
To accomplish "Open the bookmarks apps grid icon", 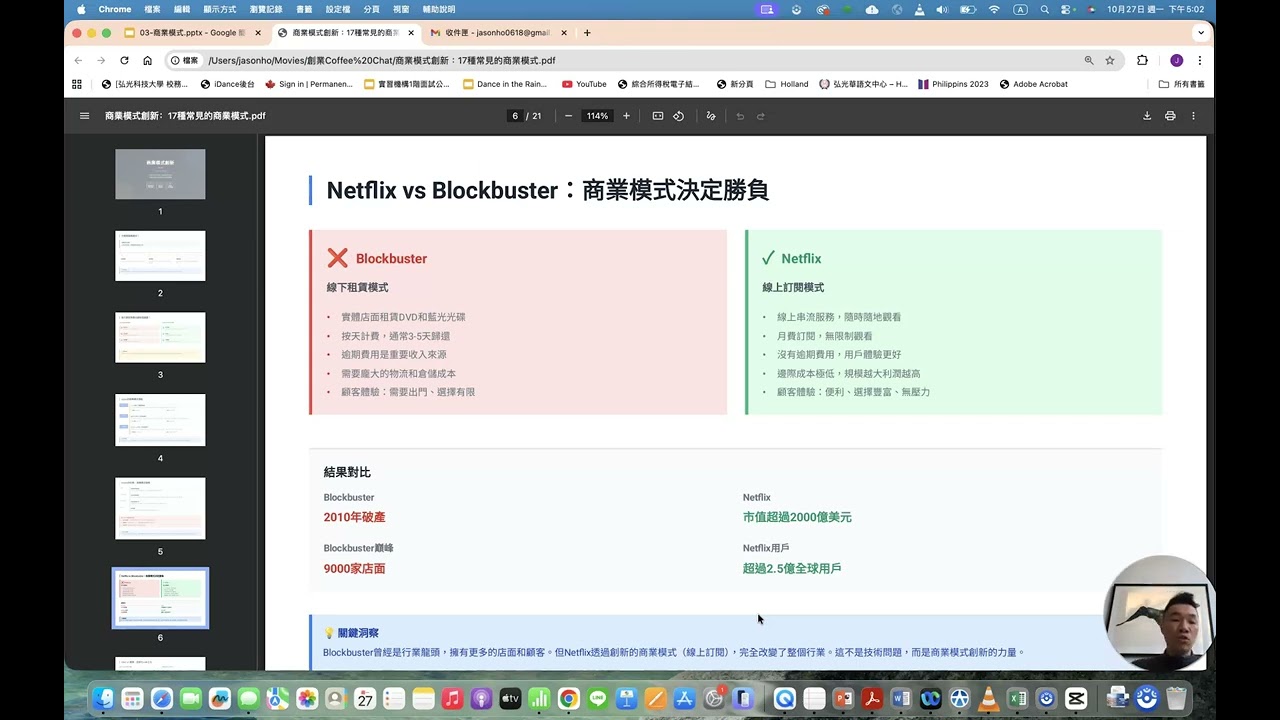I will point(79,84).
